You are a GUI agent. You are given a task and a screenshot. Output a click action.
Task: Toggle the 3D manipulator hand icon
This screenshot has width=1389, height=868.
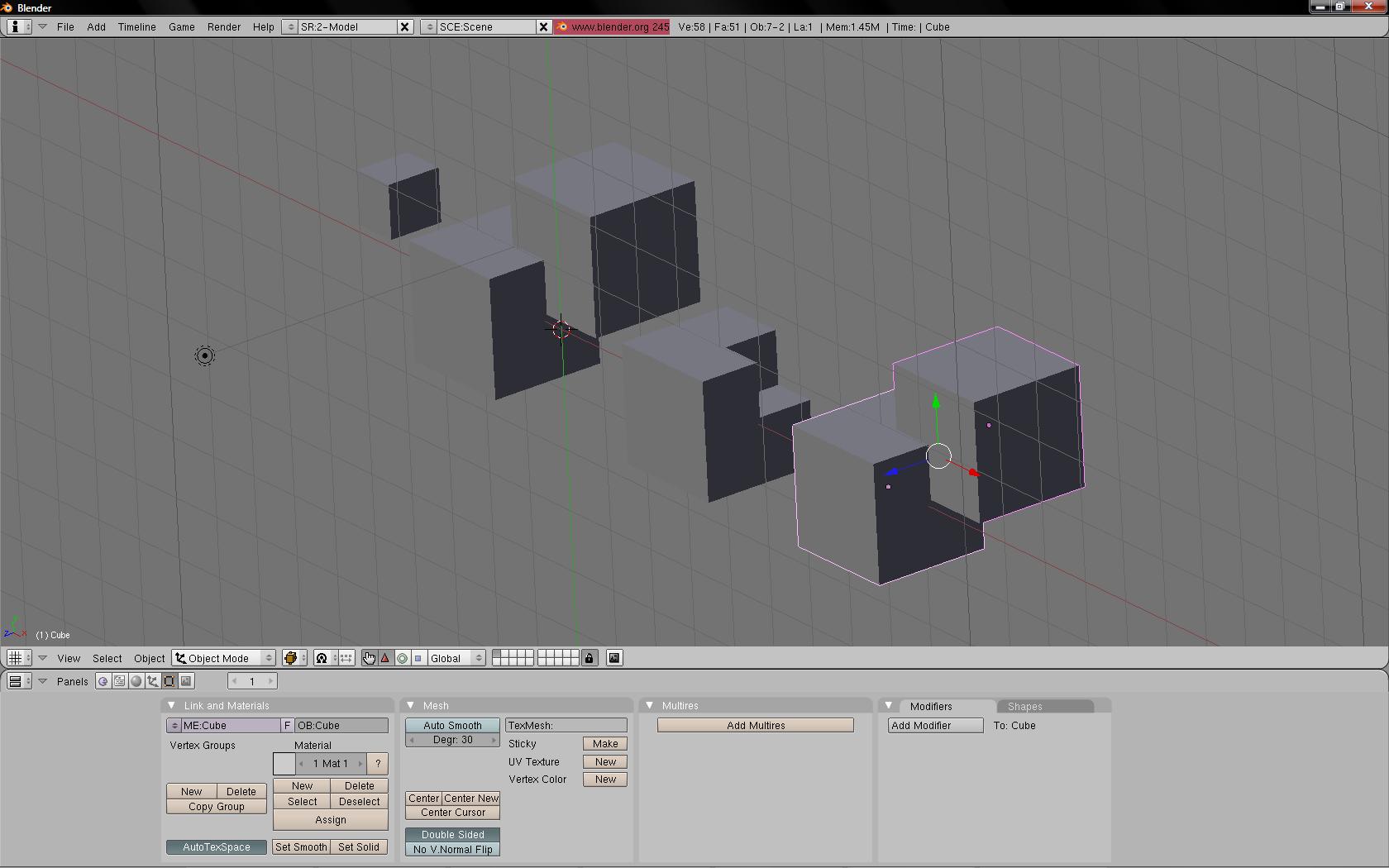click(x=369, y=658)
